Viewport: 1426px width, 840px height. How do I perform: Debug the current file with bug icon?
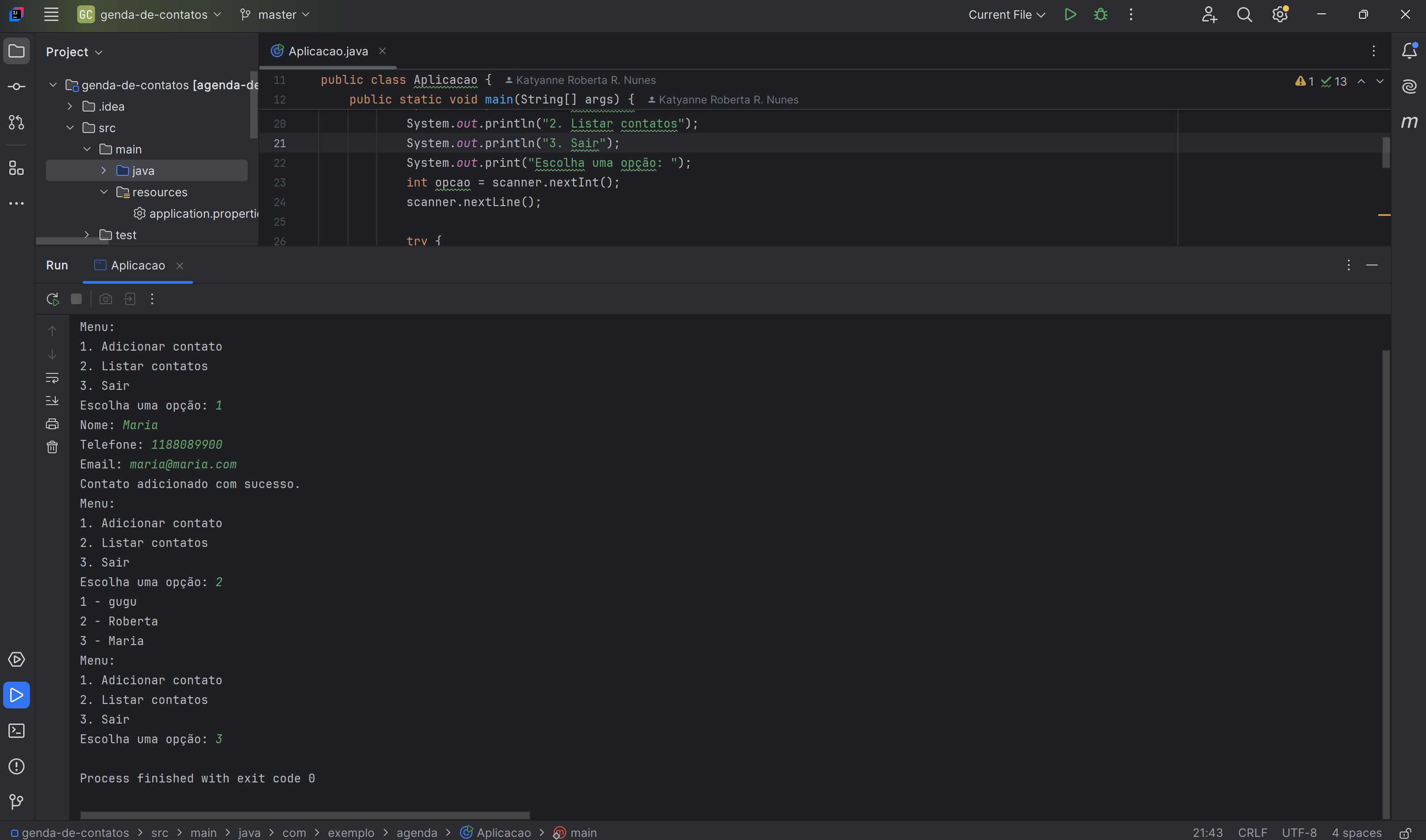pos(1100,15)
